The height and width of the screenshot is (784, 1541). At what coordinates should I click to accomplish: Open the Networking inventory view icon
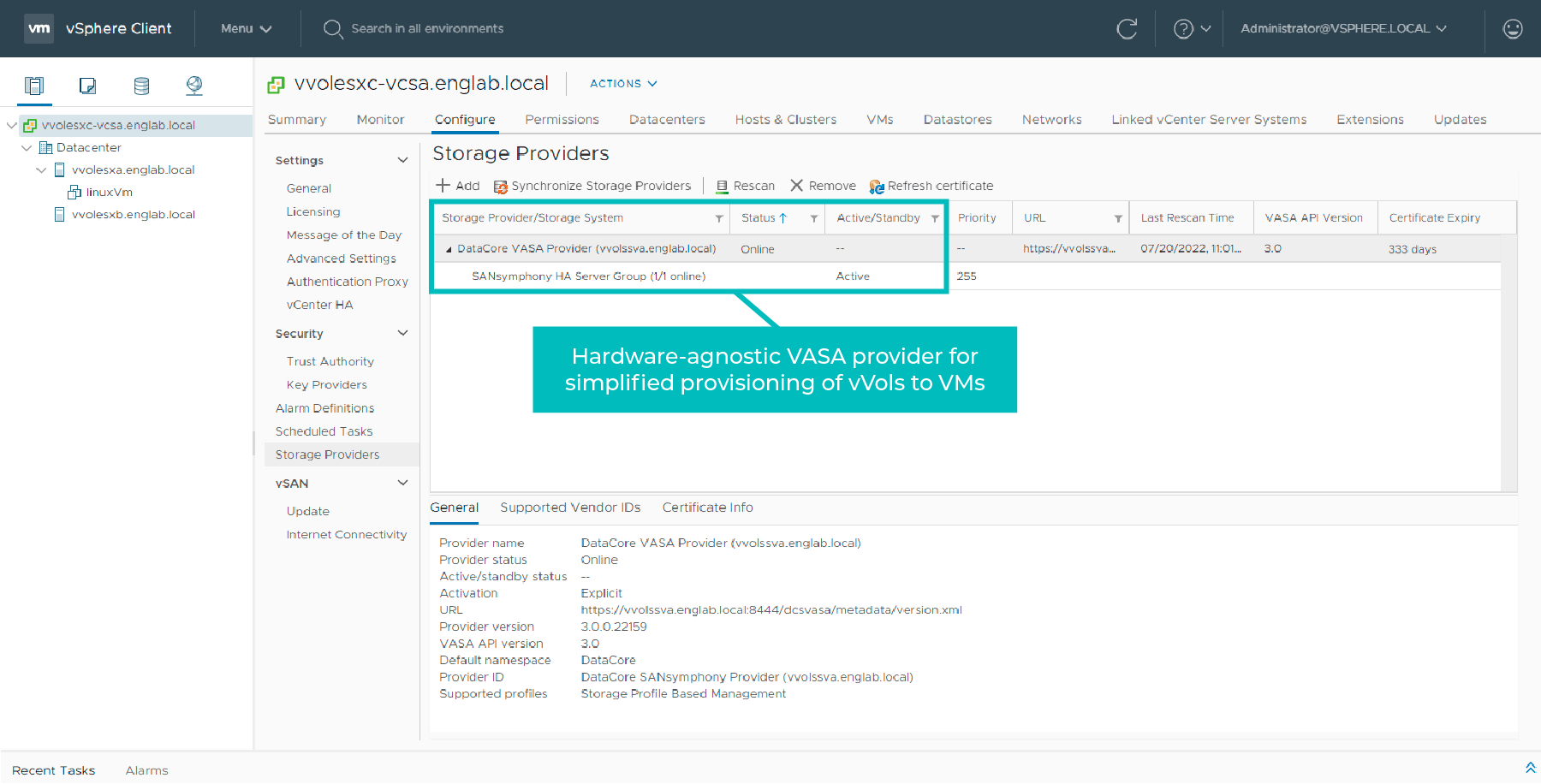[194, 86]
